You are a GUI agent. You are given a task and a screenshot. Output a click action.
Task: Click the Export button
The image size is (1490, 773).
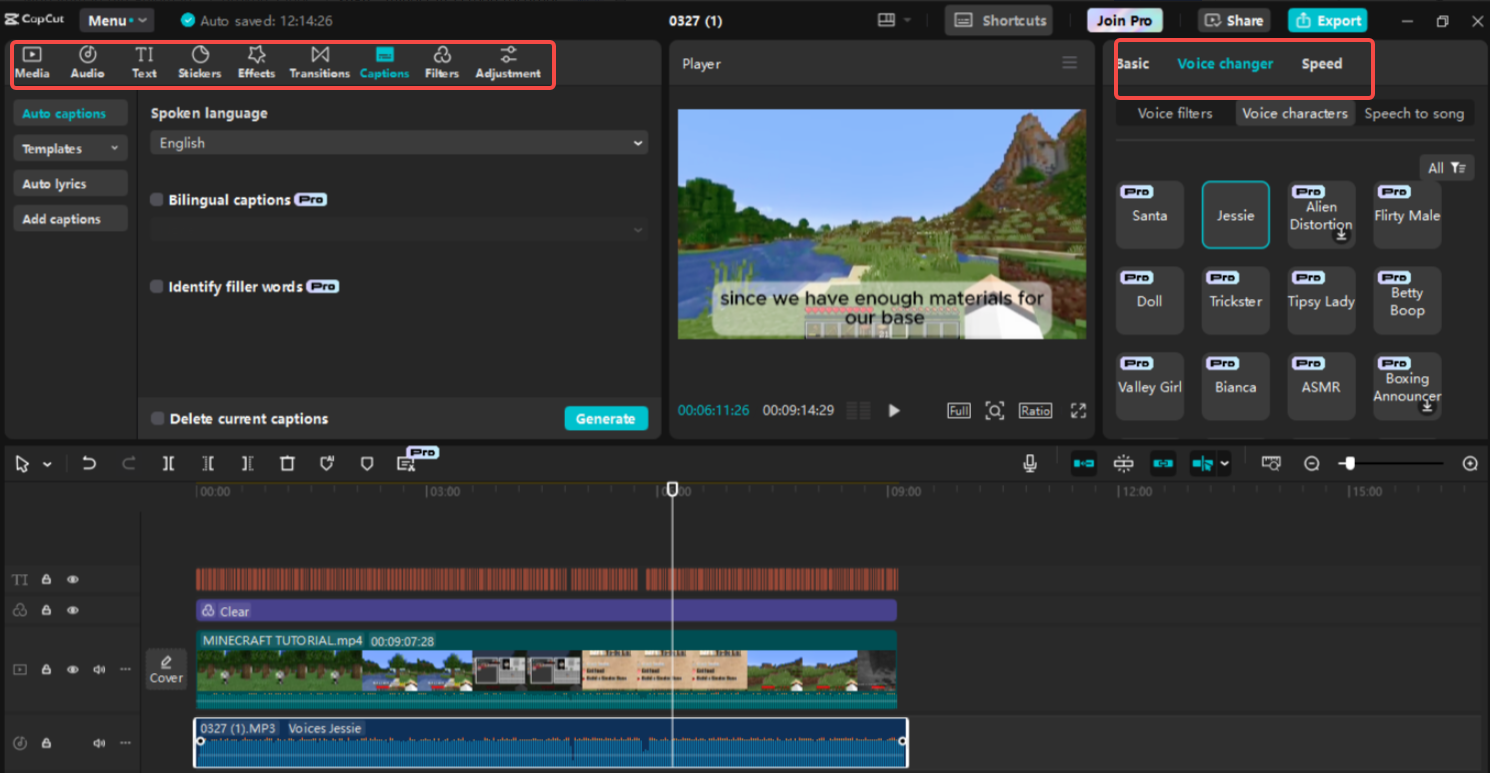[x=1327, y=20]
